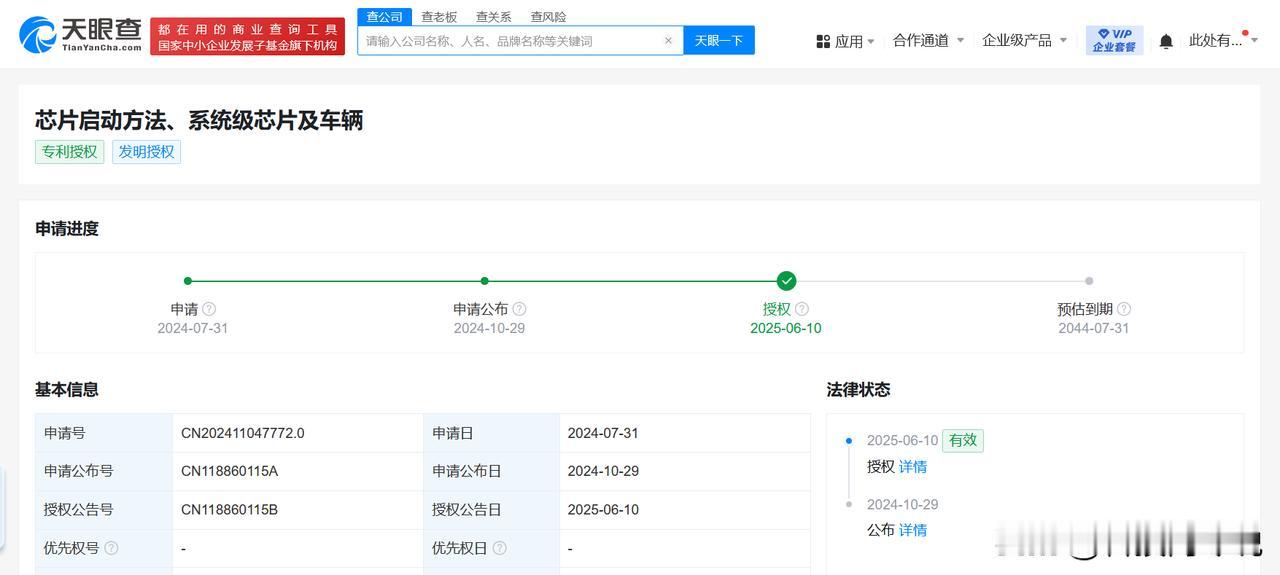Click grant announcement number CN118860115B
Screen dimensions: 1280x575
click(x=230, y=509)
